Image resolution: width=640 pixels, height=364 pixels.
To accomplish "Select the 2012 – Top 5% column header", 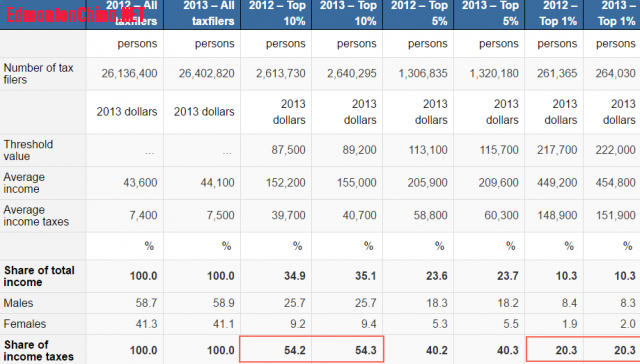I will pos(418,14).
